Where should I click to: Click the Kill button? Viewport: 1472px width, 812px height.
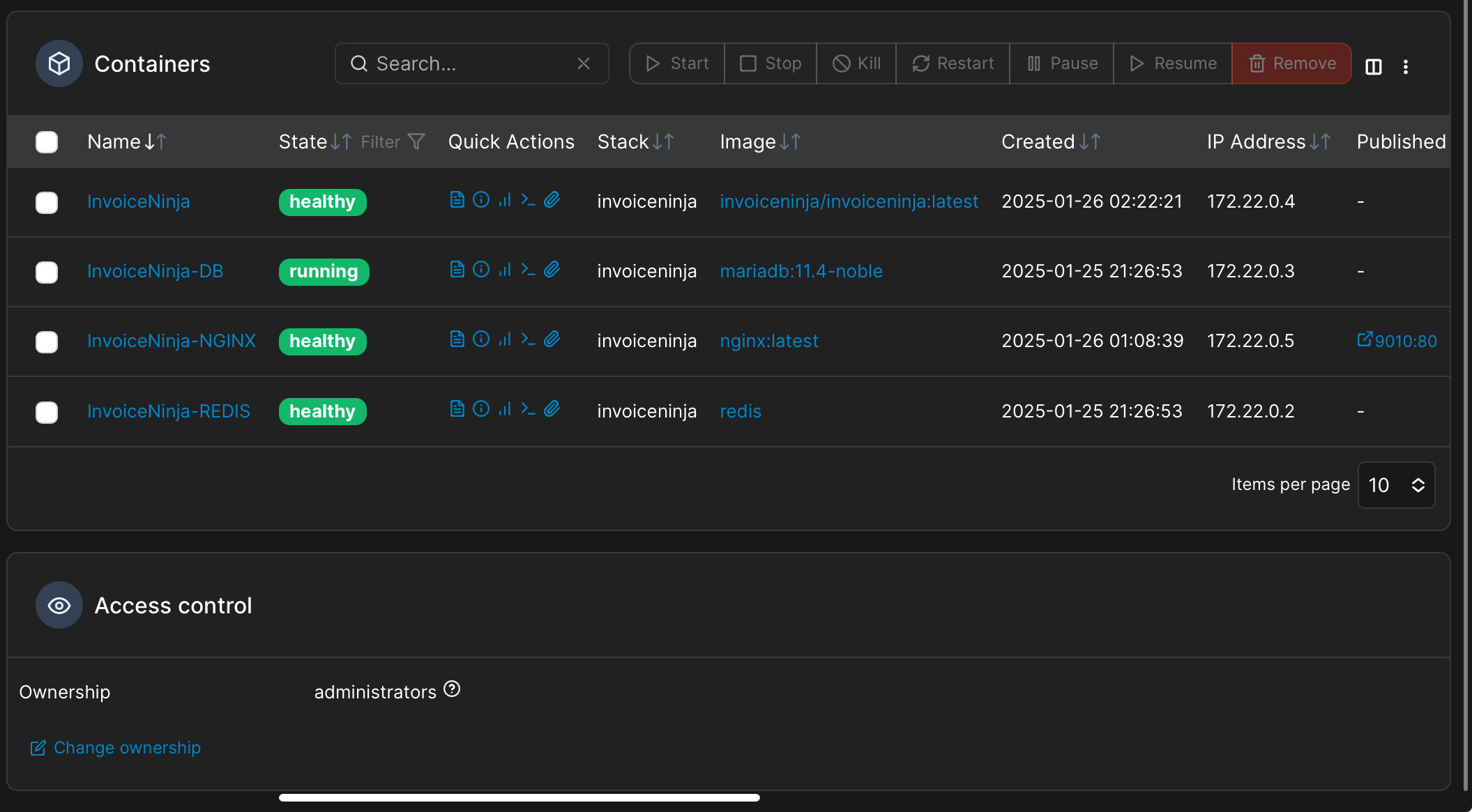[856, 63]
